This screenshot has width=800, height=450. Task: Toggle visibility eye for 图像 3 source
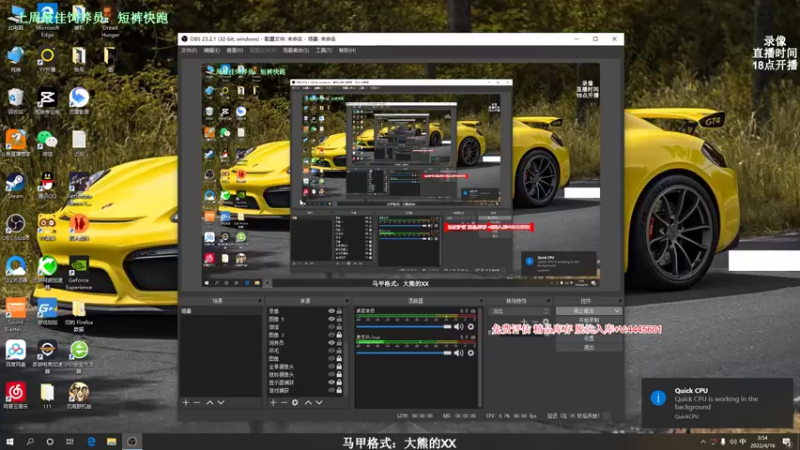(x=331, y=335)
